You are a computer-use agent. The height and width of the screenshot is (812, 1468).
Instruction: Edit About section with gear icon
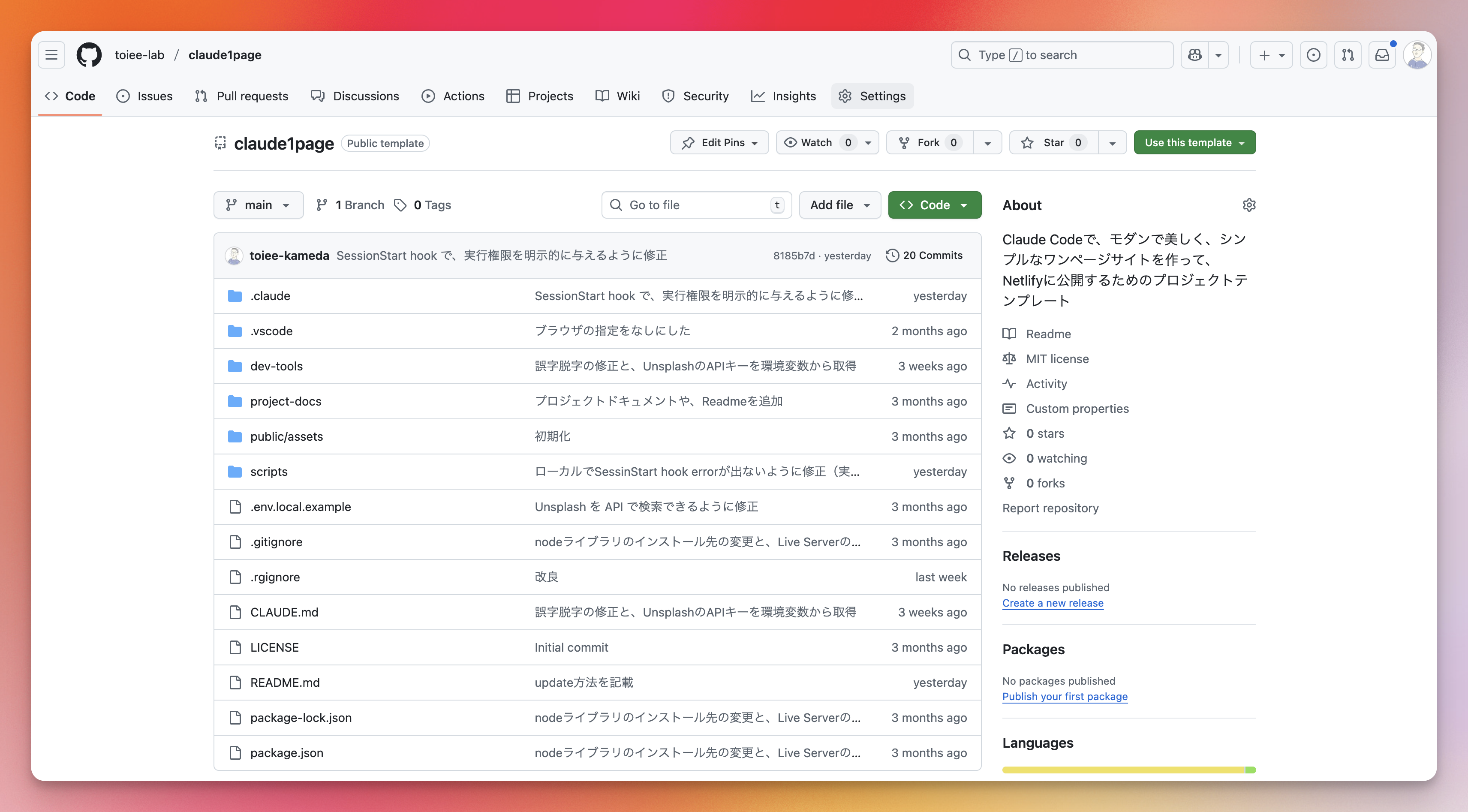[x=1248, y=205]
